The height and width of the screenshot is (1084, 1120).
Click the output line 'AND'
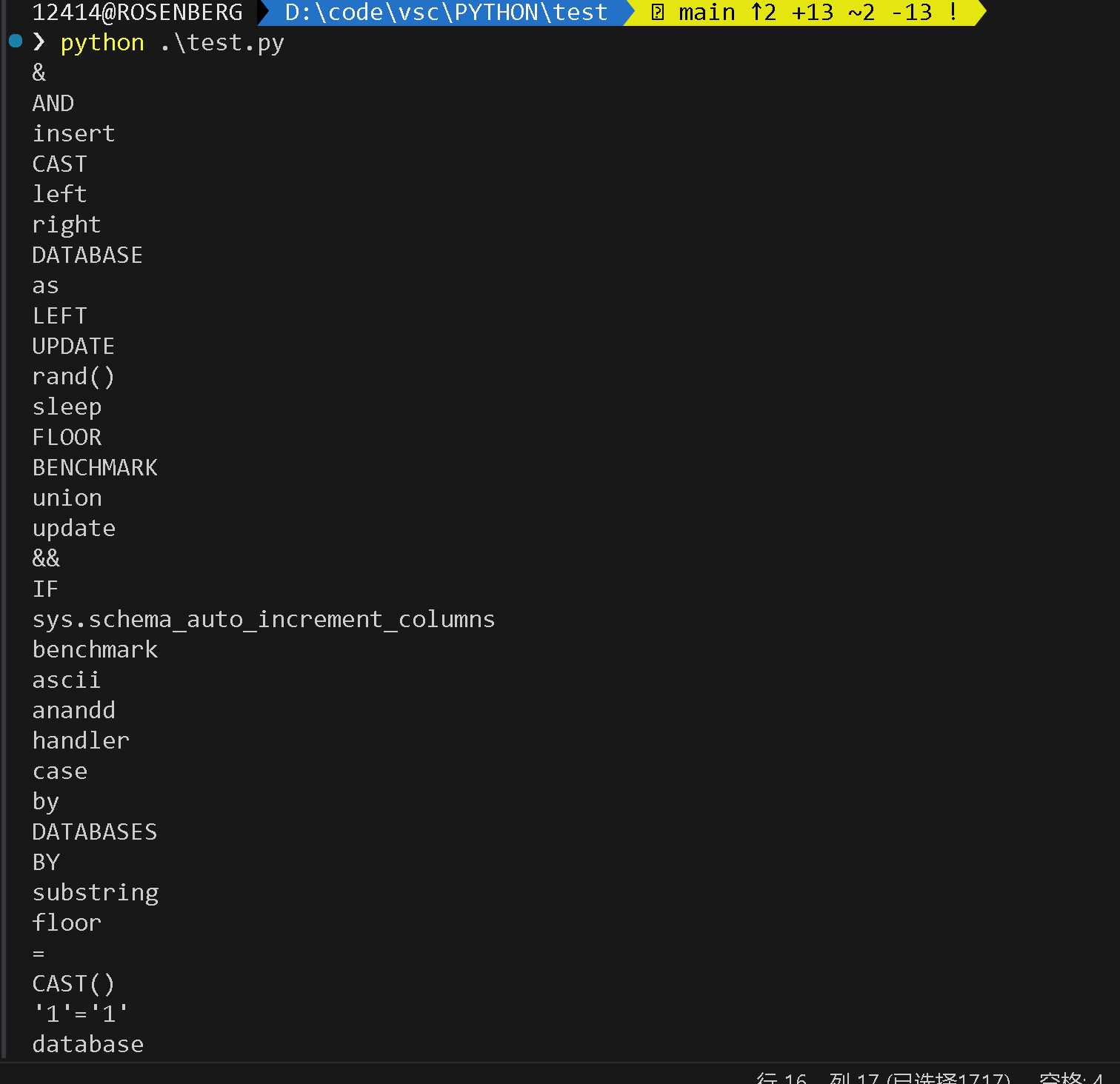click(53, 103)
